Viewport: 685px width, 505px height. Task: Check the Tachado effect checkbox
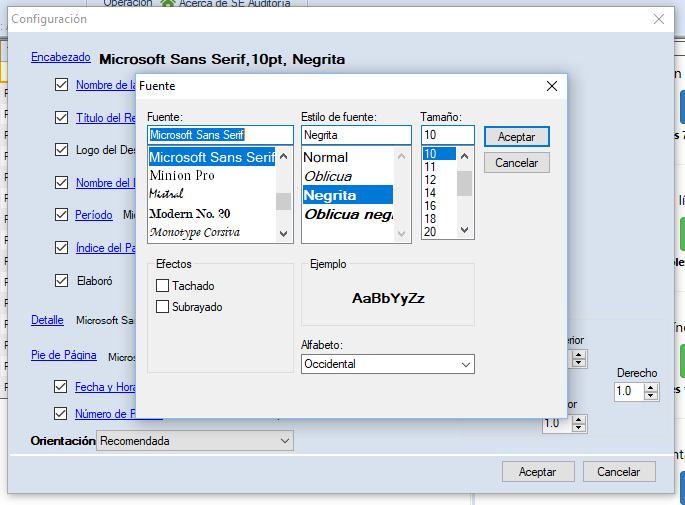coord(163,286)
